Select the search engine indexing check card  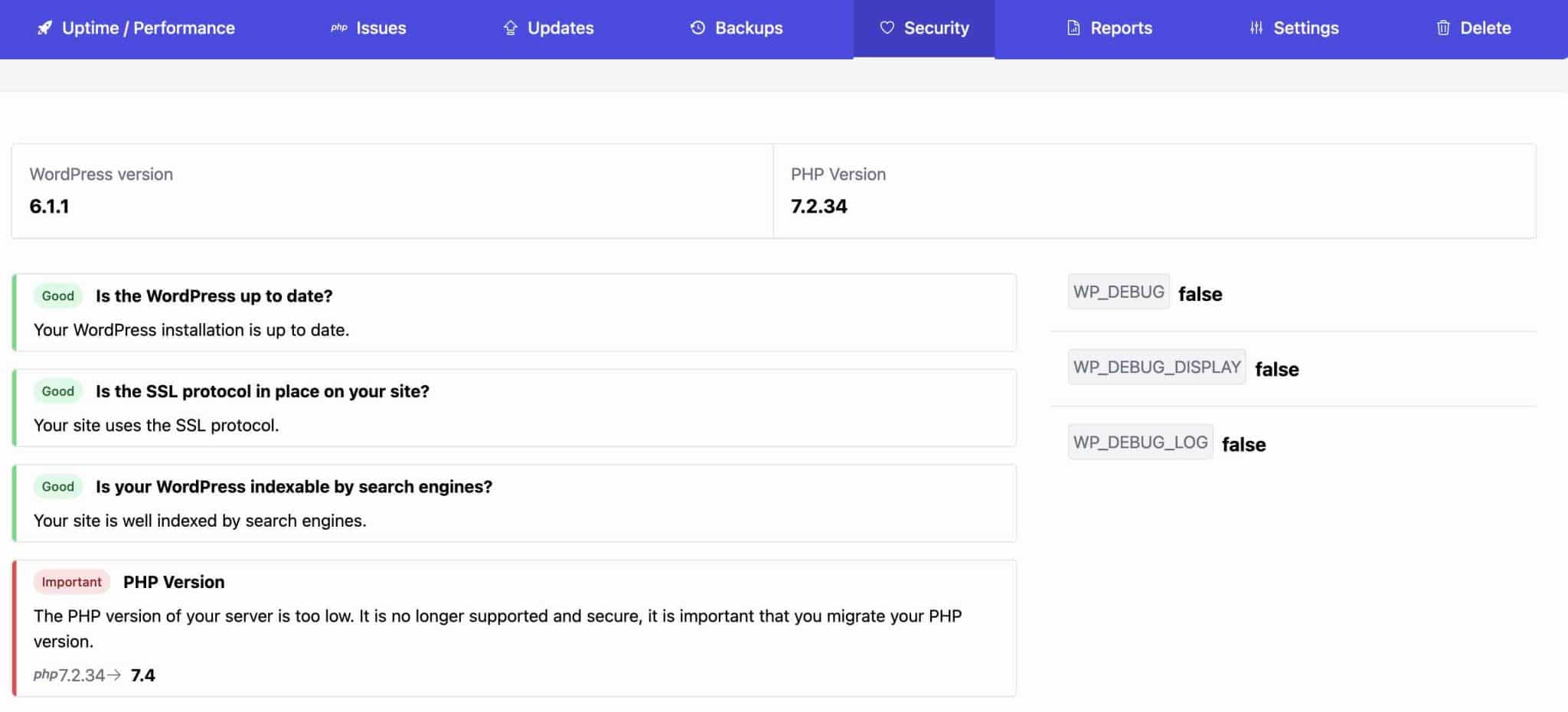pos(513,503)
